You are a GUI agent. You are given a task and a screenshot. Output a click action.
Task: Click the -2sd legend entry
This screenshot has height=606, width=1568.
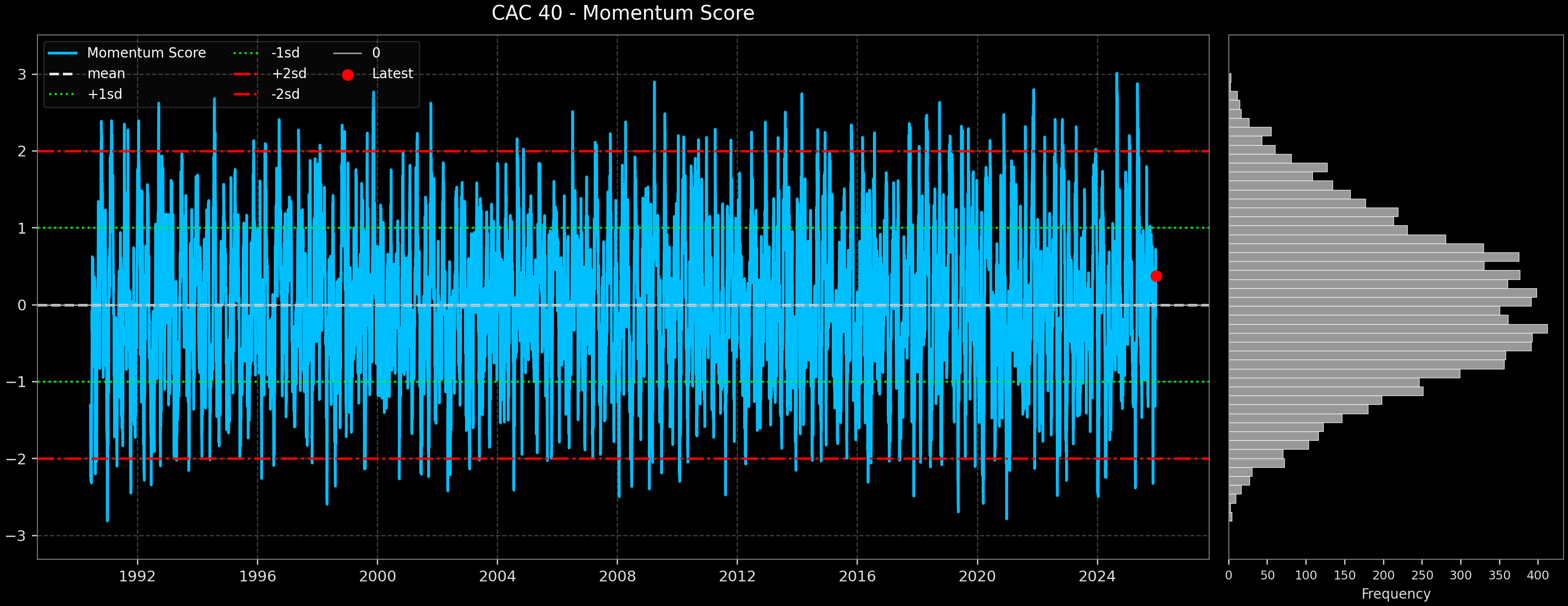point(285,94)
